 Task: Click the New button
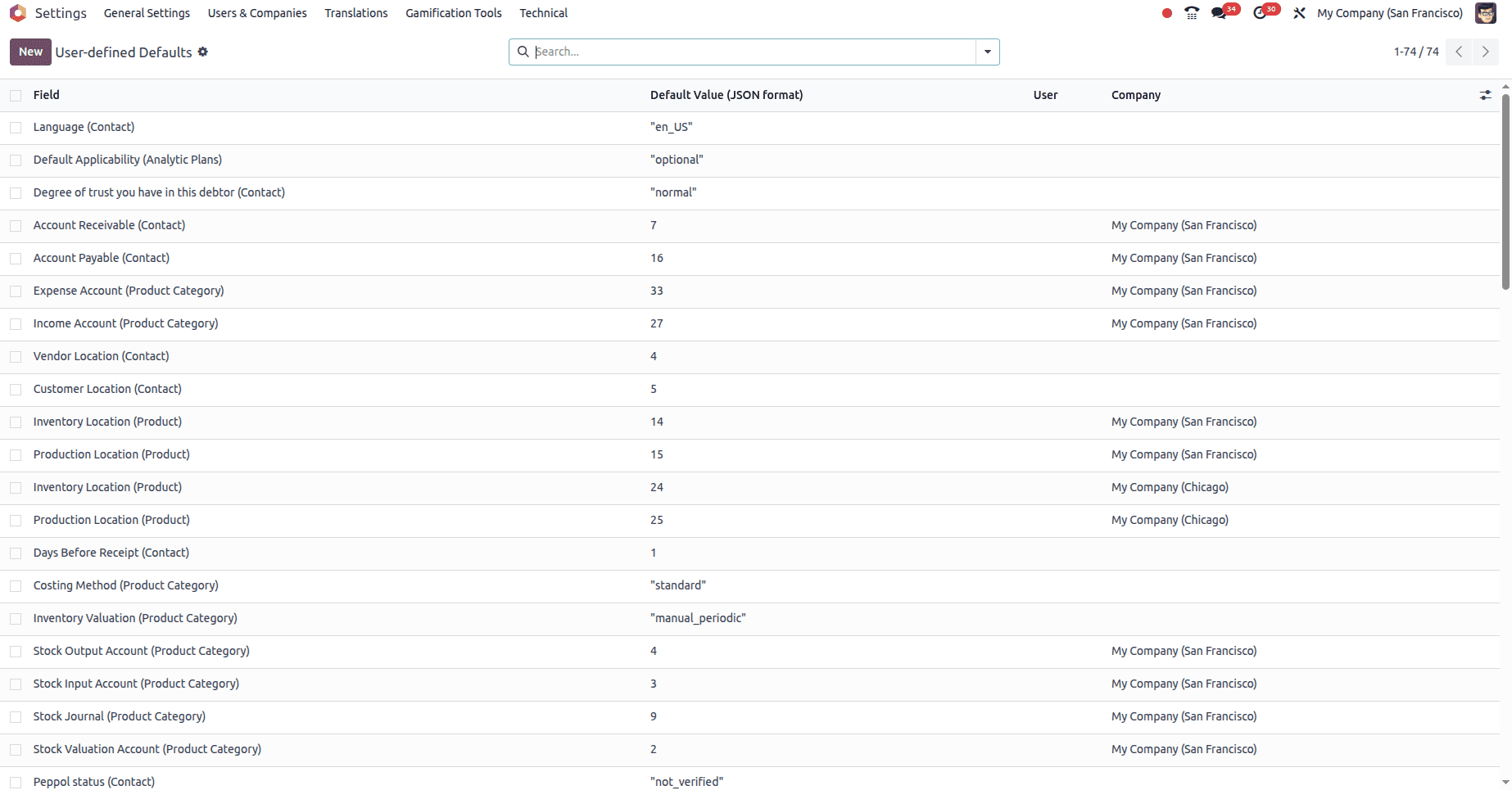pyautogui.click(x=30, y=52)
